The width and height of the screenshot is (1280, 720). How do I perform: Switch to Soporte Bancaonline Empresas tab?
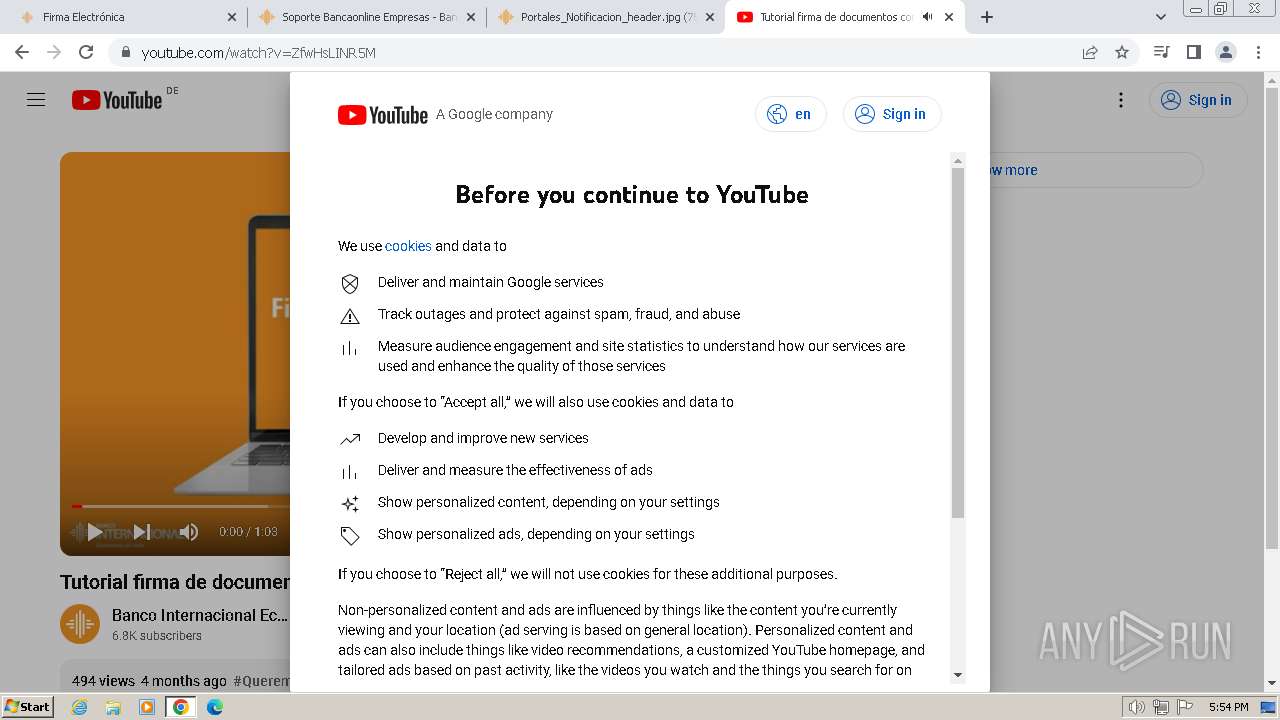365,17
